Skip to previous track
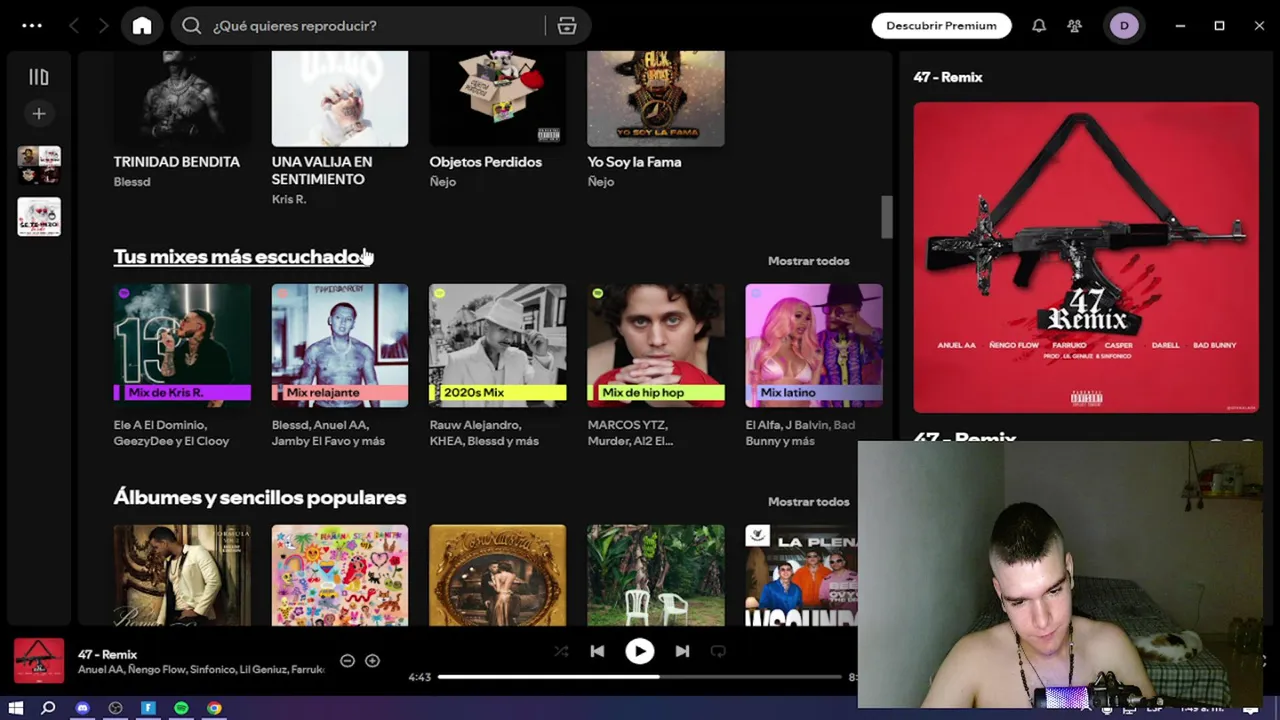Viewport: 1280px width, 720px height. click(x=597, y=651)
